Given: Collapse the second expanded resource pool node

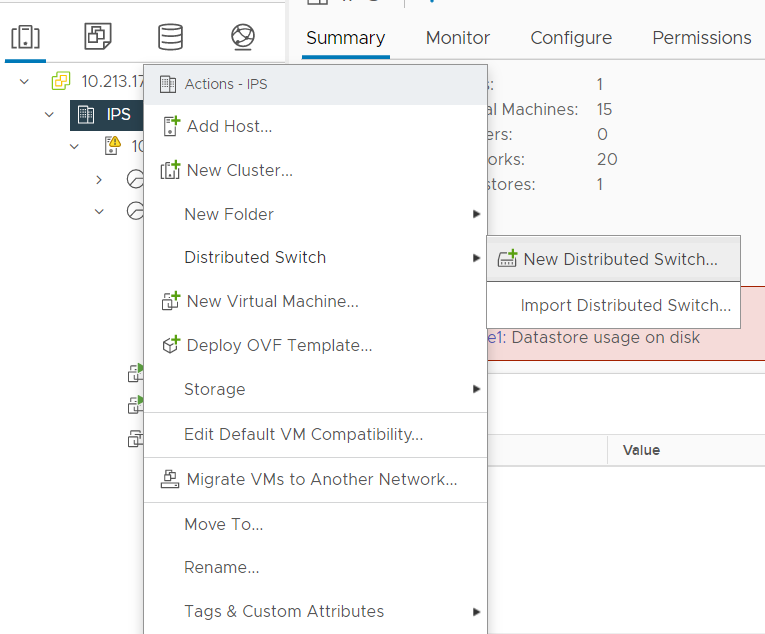Looking at the screenshot, I should click(99, 211).
